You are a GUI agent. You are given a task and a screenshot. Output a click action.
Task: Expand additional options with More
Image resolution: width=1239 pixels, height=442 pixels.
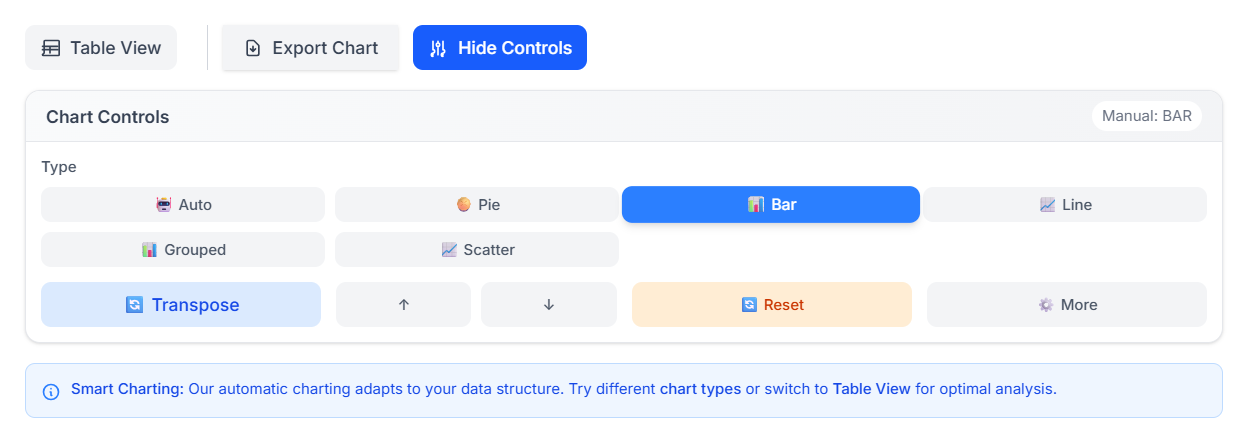coord(1067,305)
